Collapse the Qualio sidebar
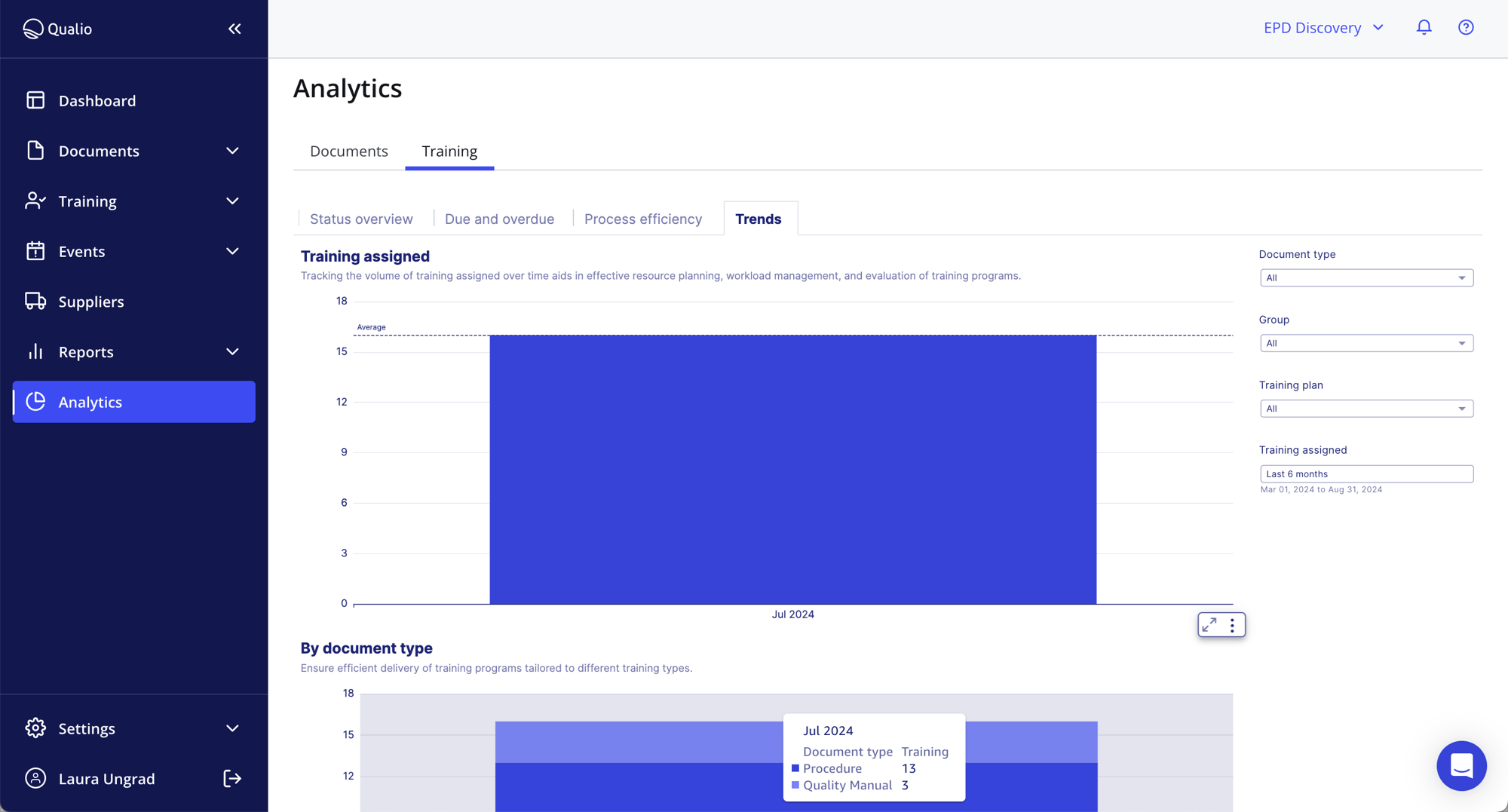The height and width of the screenshot is (812, 1508). 234,29
